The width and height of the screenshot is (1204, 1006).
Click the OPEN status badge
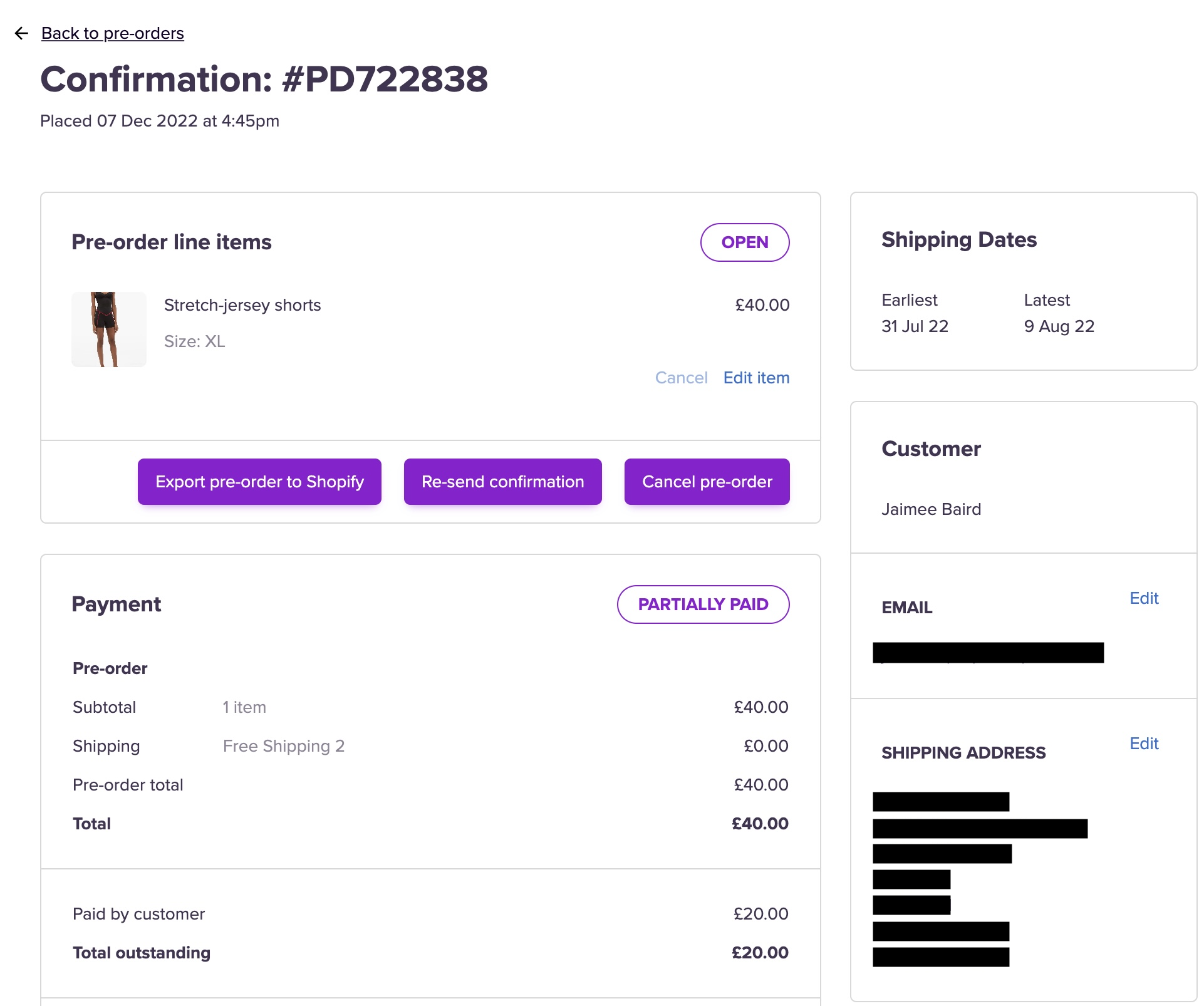pos(744,242)
